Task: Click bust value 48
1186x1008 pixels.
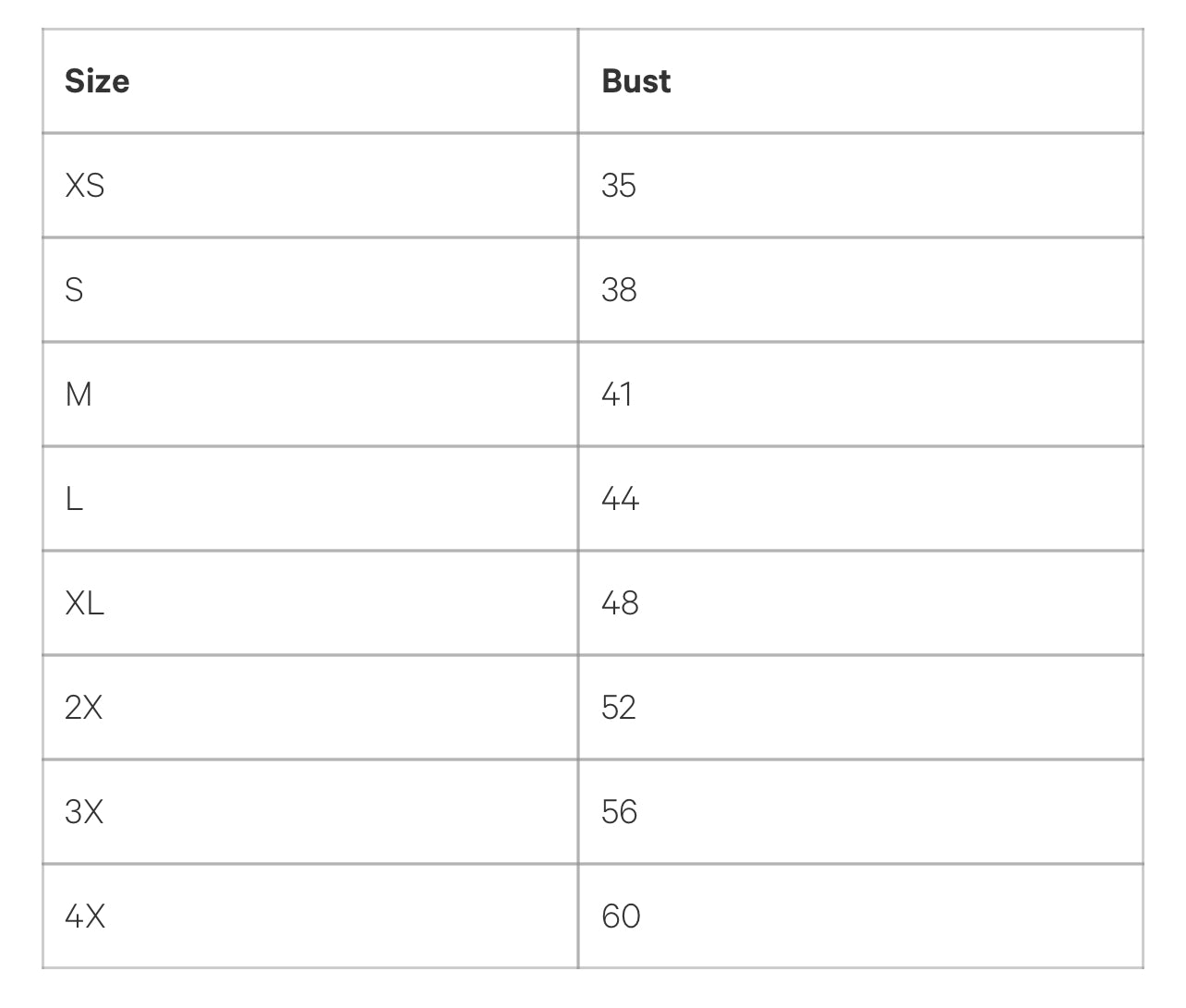Action: 620,603
